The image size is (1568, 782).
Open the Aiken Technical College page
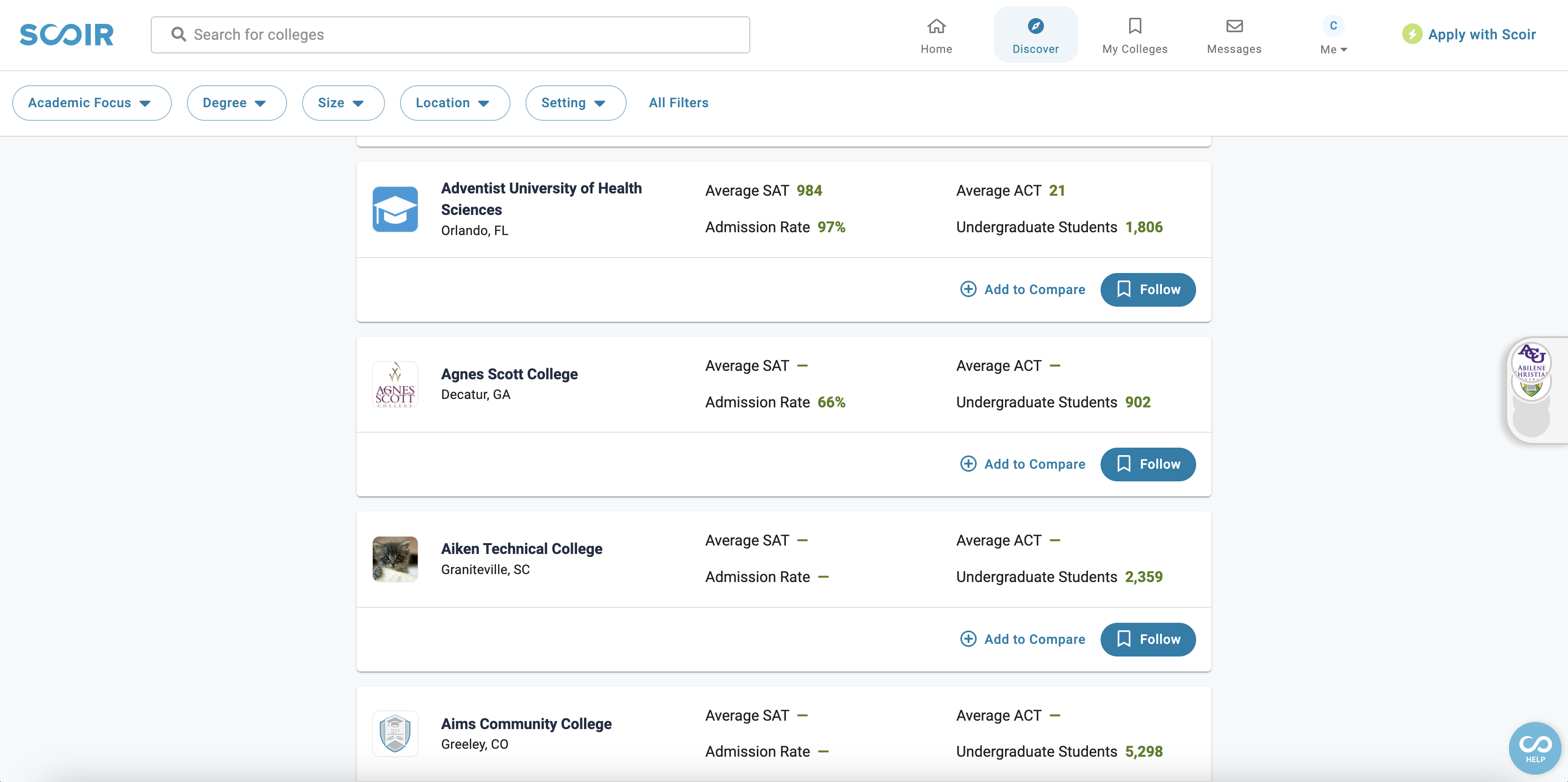tap(521, 549)
